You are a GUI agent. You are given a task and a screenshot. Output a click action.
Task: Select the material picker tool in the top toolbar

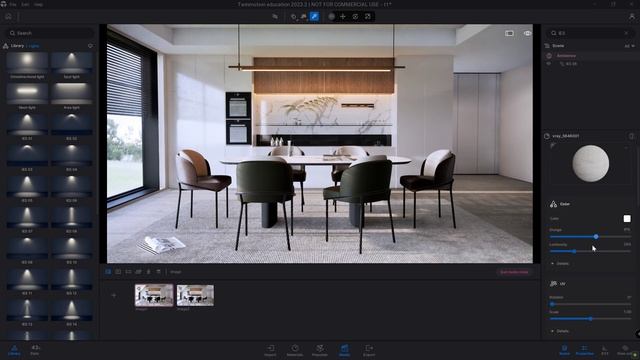pos(314,17)
